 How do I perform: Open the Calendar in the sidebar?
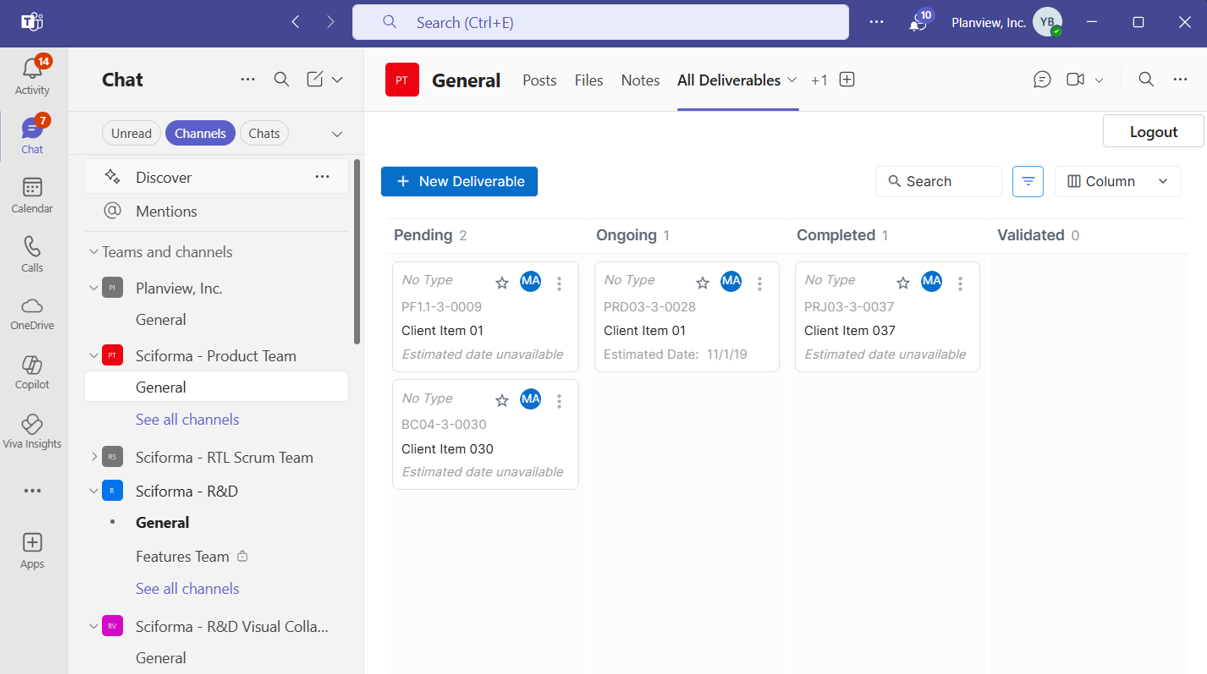pos(32,194)
